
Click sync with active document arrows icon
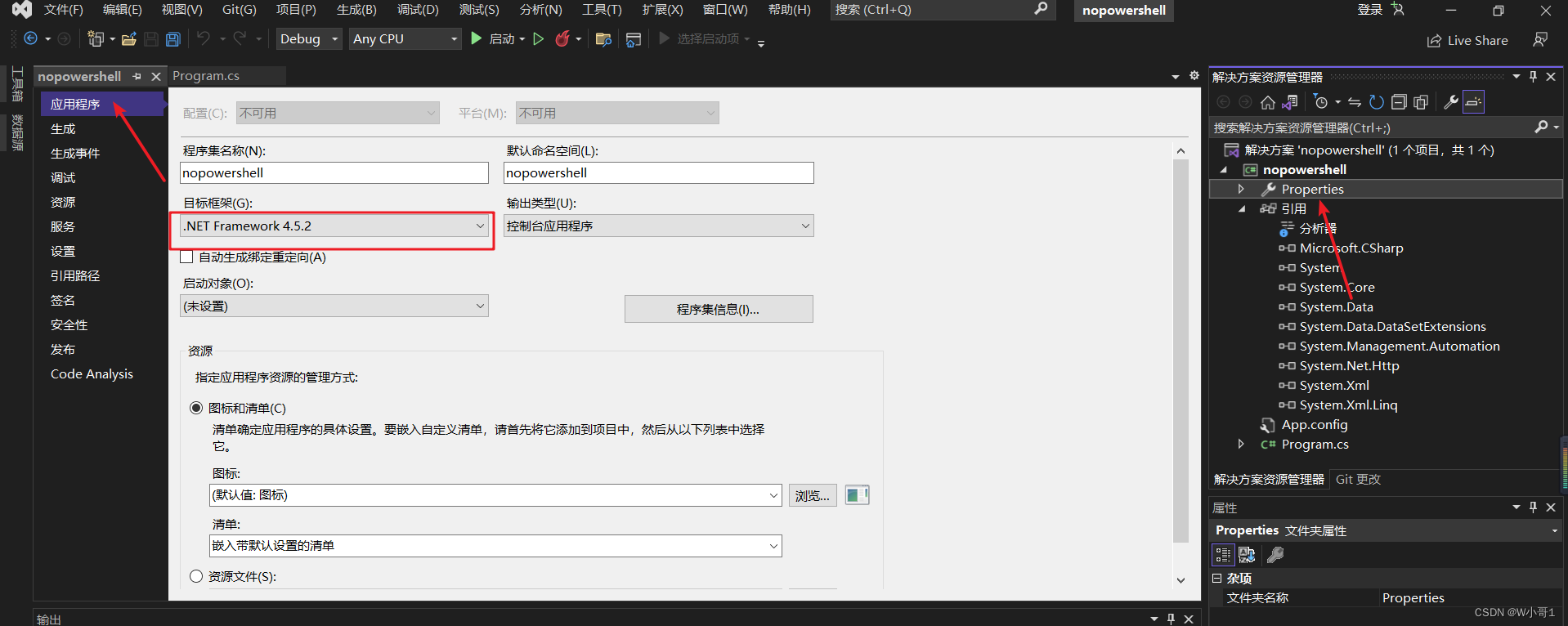pos(1355,102)
